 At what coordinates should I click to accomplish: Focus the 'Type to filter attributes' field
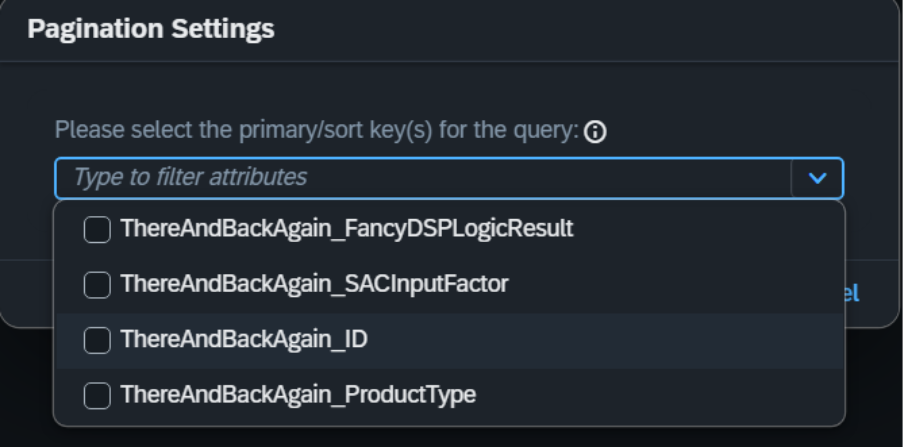point(424,178)
